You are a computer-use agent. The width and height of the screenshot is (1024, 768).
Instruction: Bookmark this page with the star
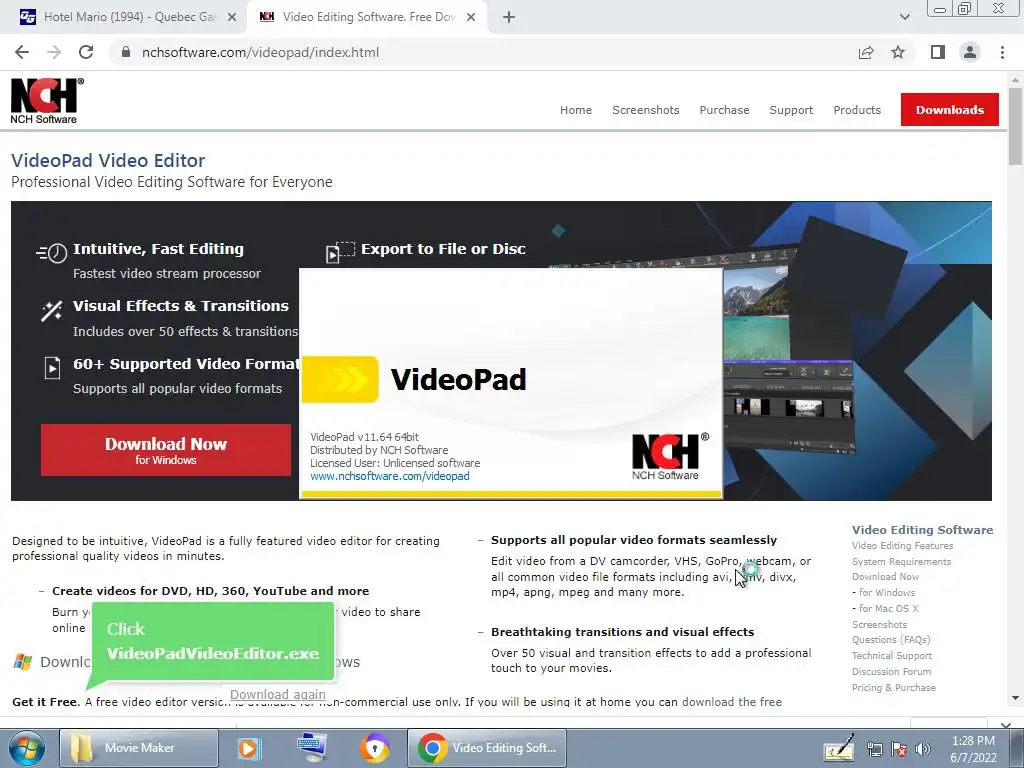[x=898, y=52]
